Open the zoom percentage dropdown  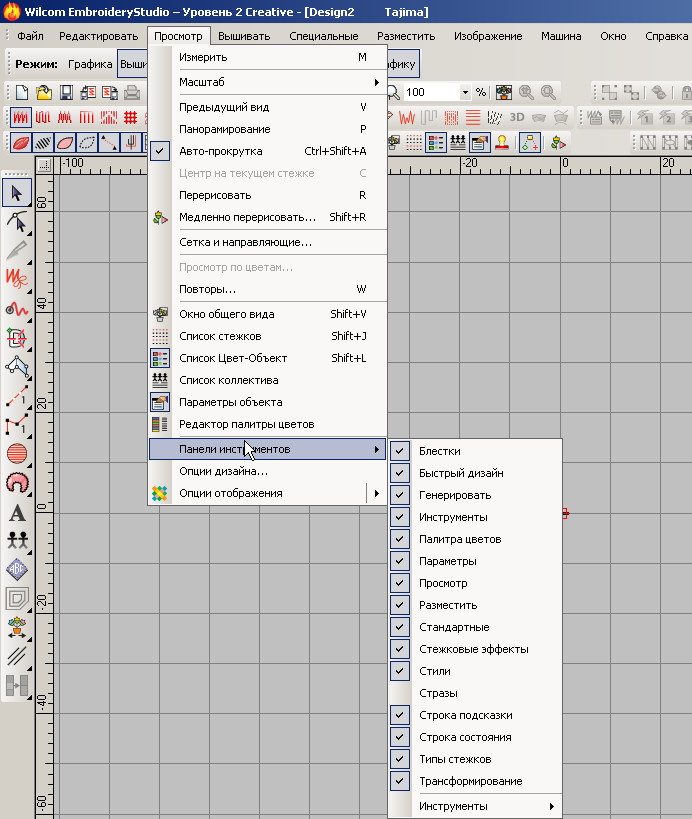pos(465,92)
